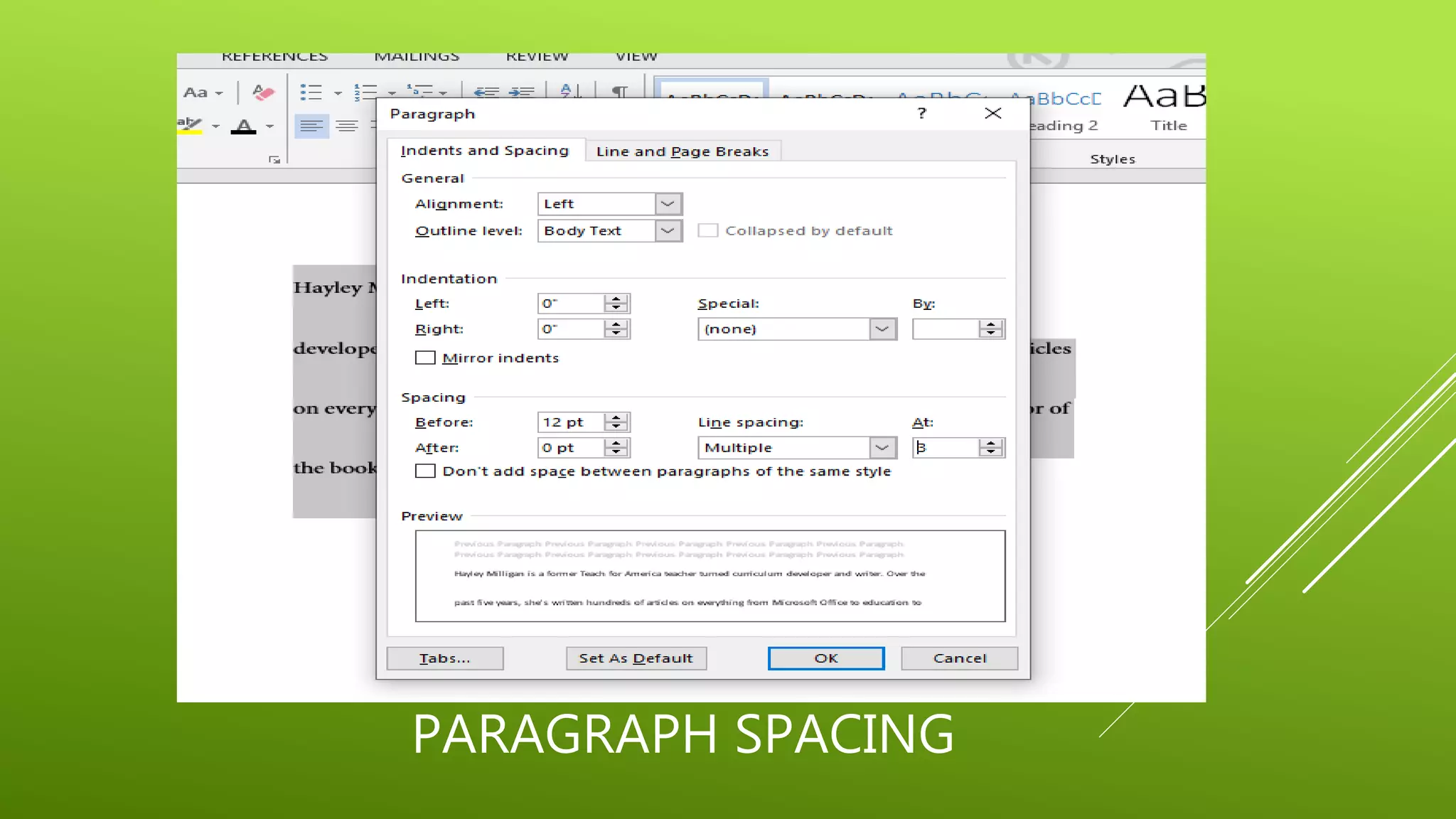
Task: Close the Paragraph dialog with X
Action: [x=993, y=113]
